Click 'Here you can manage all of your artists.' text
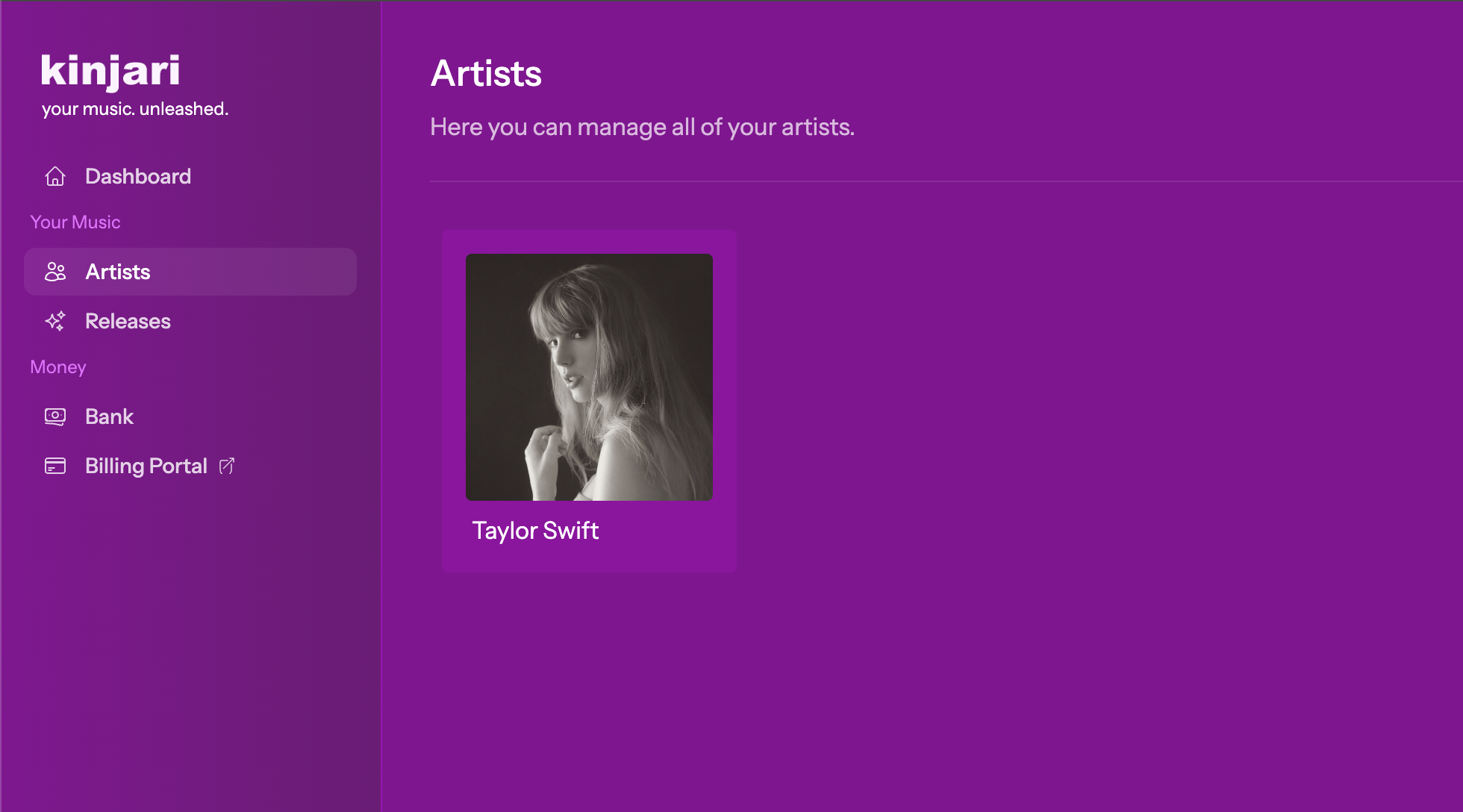This screenshot has width=1463, height=812. pyautogui.click(x=643, y=127)
